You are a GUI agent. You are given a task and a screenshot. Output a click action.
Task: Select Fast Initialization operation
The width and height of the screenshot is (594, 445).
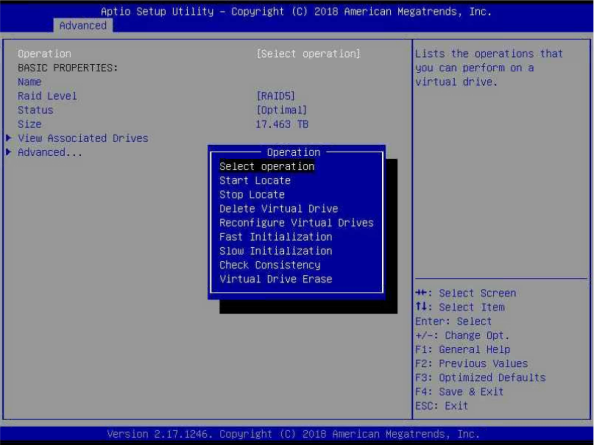coord(276,237)
